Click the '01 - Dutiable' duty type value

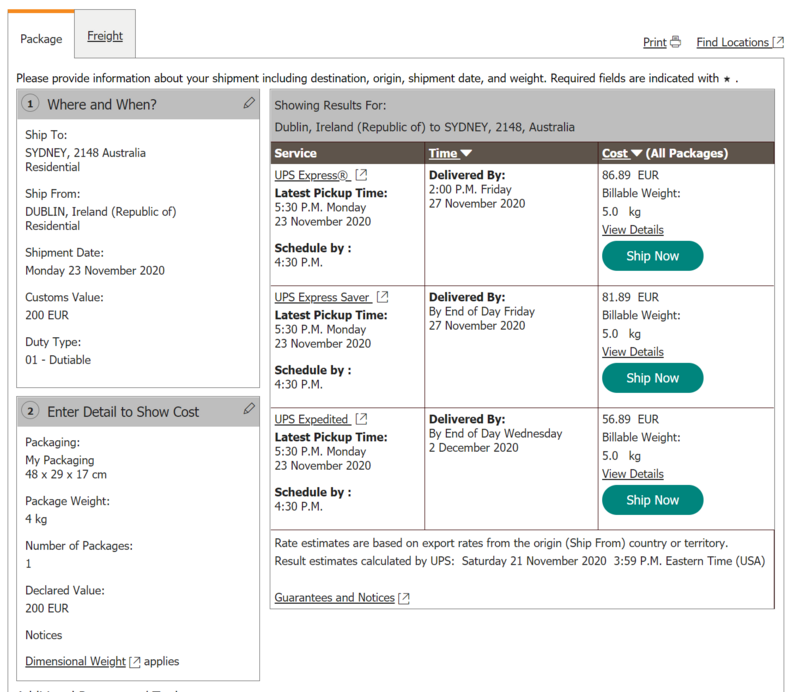coord(58,360)
